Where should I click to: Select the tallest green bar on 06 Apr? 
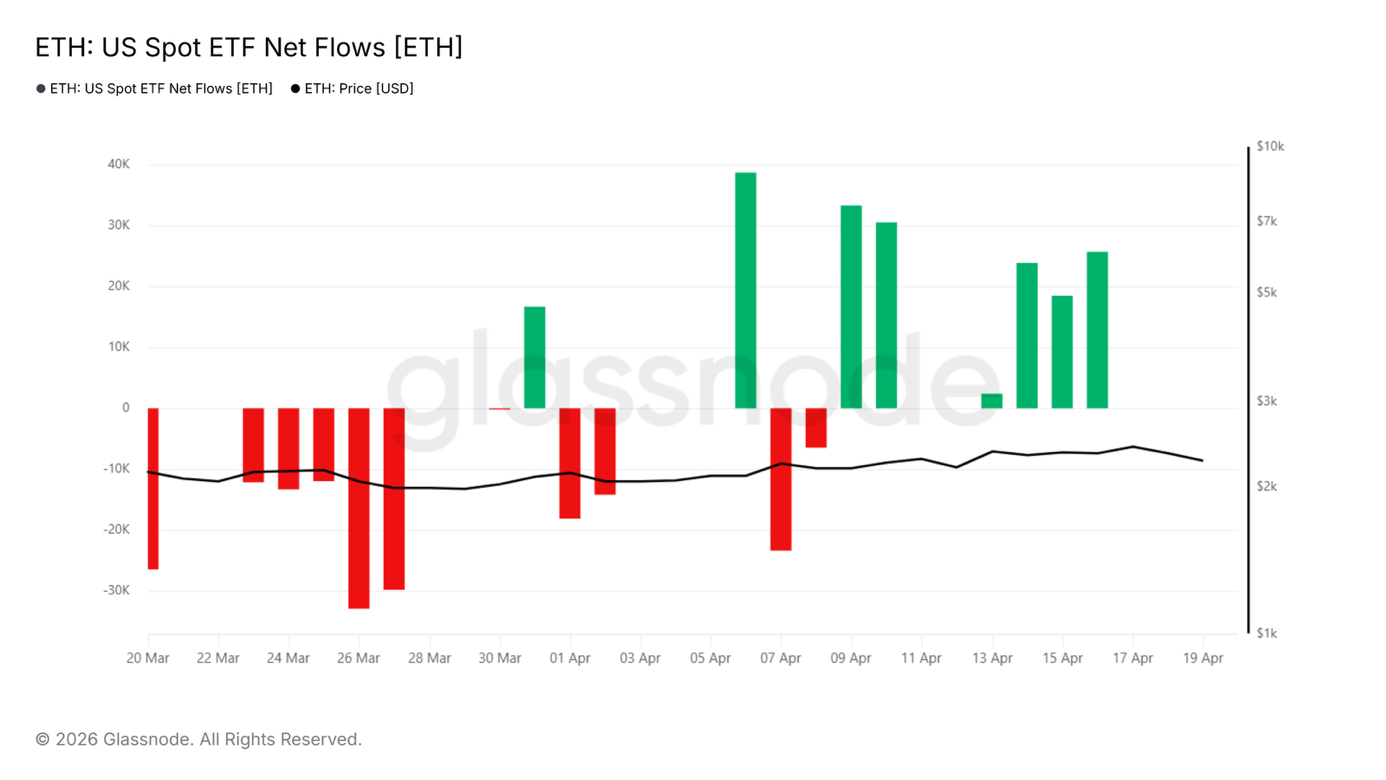[746, 290]
